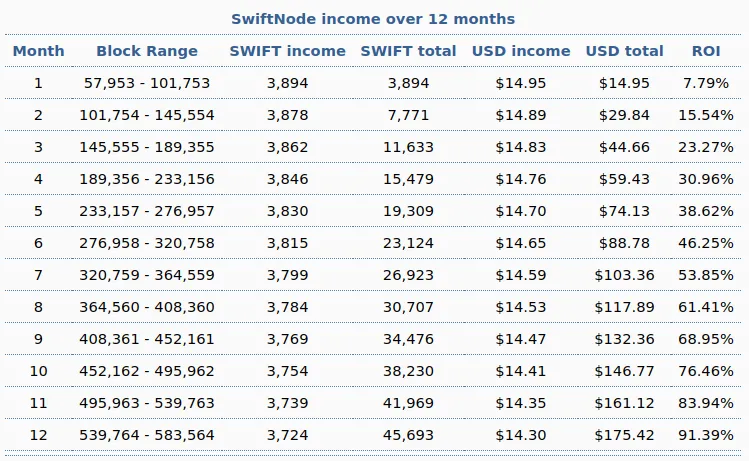Click SWIFT income value '3,815'
Viewport: 749px width, 461px height.
pyautogui.click(x=287, y=243)
